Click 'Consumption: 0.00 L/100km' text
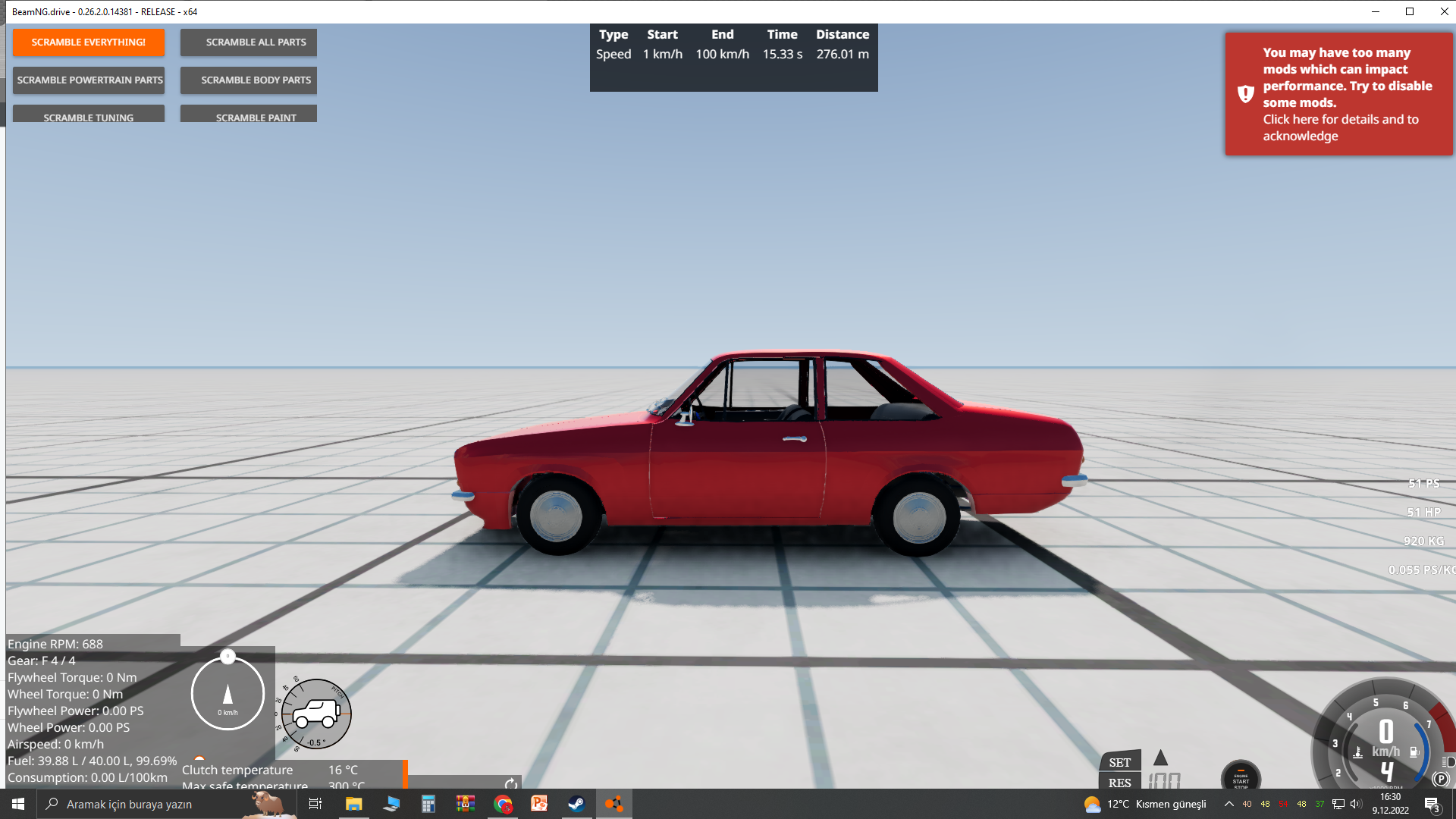Screen dimensions: 1456x819 pyautogui.click(x=87, y=777)
